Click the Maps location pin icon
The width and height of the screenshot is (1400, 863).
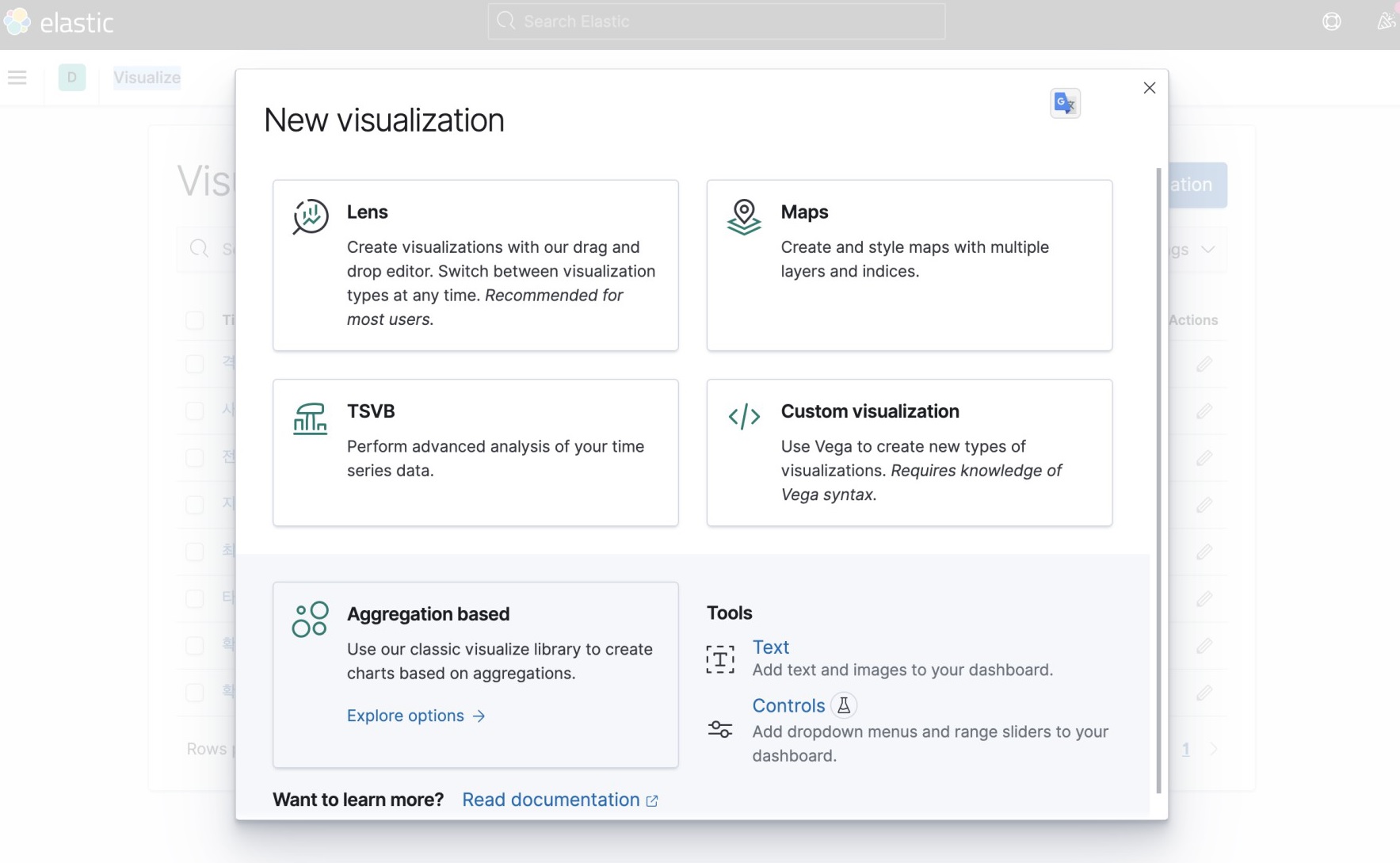click(744, 216)
